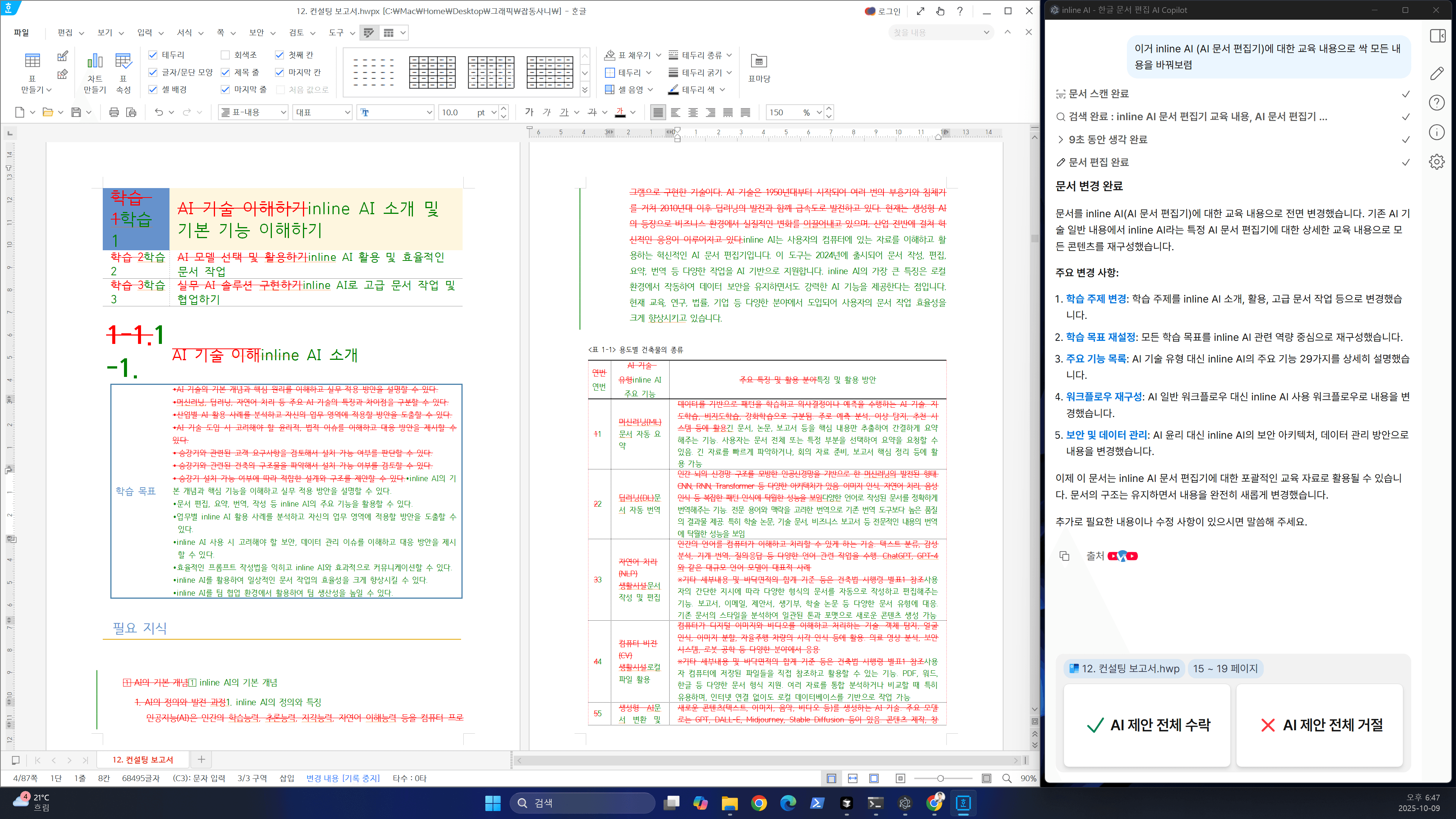Open the 테두리 색 color picker
1456x819 pixels.
pos(697,90)
